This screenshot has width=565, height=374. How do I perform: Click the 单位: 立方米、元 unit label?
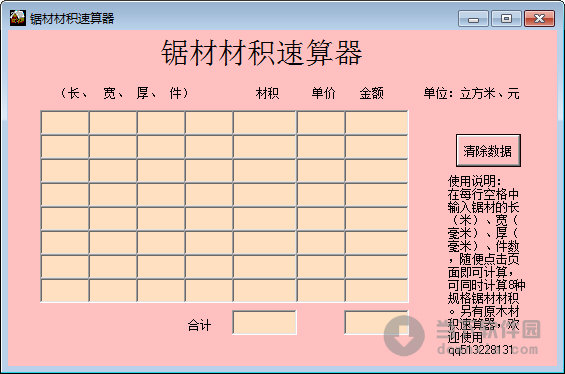coord(471,93)
